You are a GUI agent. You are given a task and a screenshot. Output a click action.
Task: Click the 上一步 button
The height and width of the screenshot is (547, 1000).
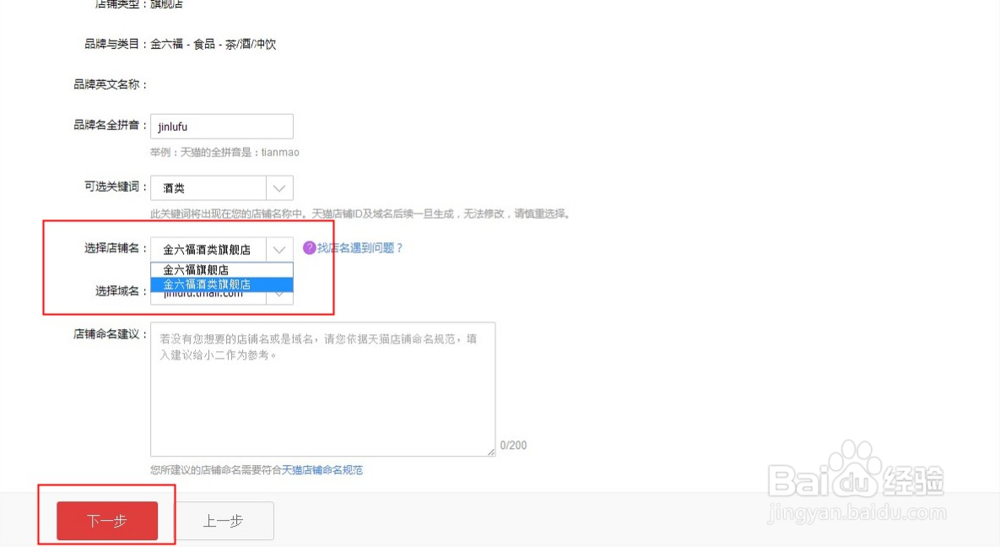tap(223, 521)
